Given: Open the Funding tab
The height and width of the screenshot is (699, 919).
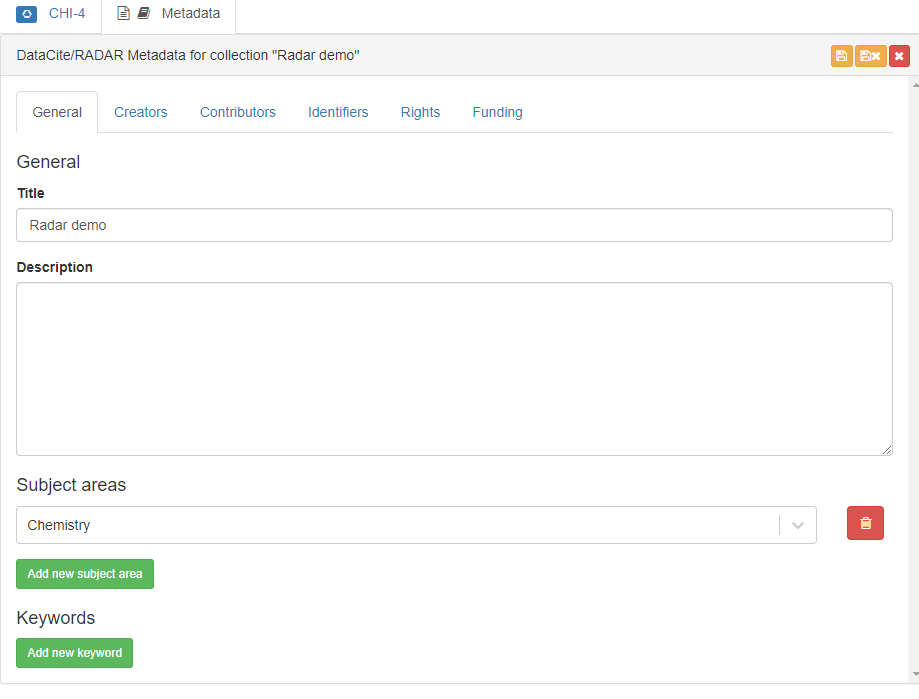Looking at the screenshot, I should (497, 112).
